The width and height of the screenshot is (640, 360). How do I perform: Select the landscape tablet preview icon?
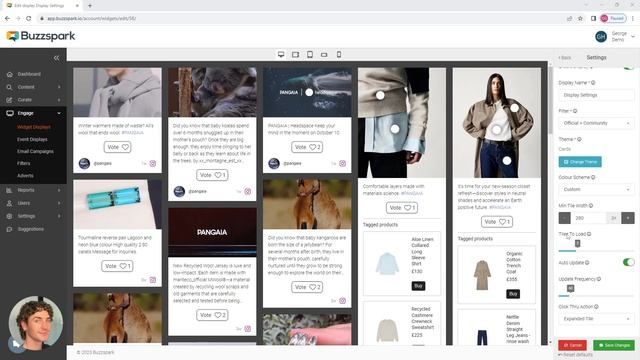[x=295, y=55]
